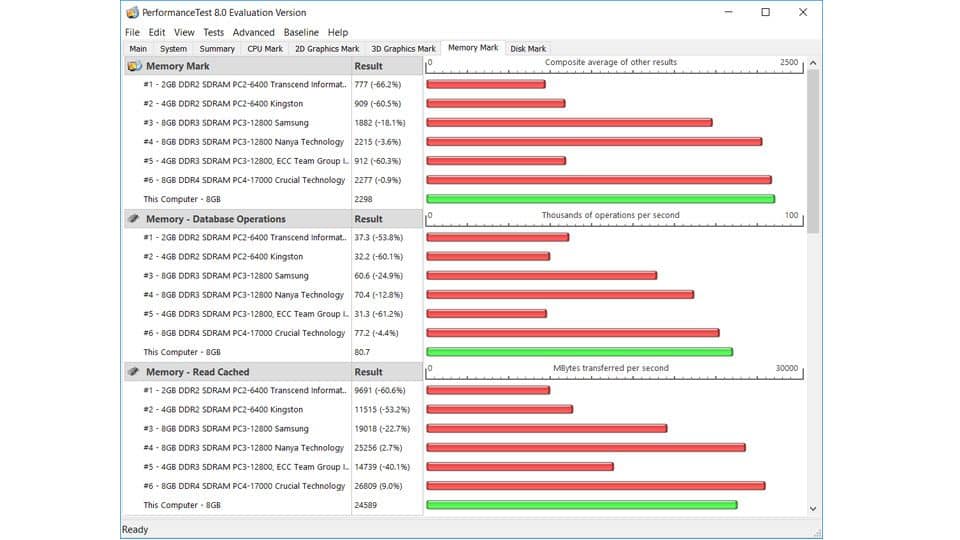The height and width of the screenshot is (540, 960).
Task: Click the Memory Mark section icon
Action: 134,66
